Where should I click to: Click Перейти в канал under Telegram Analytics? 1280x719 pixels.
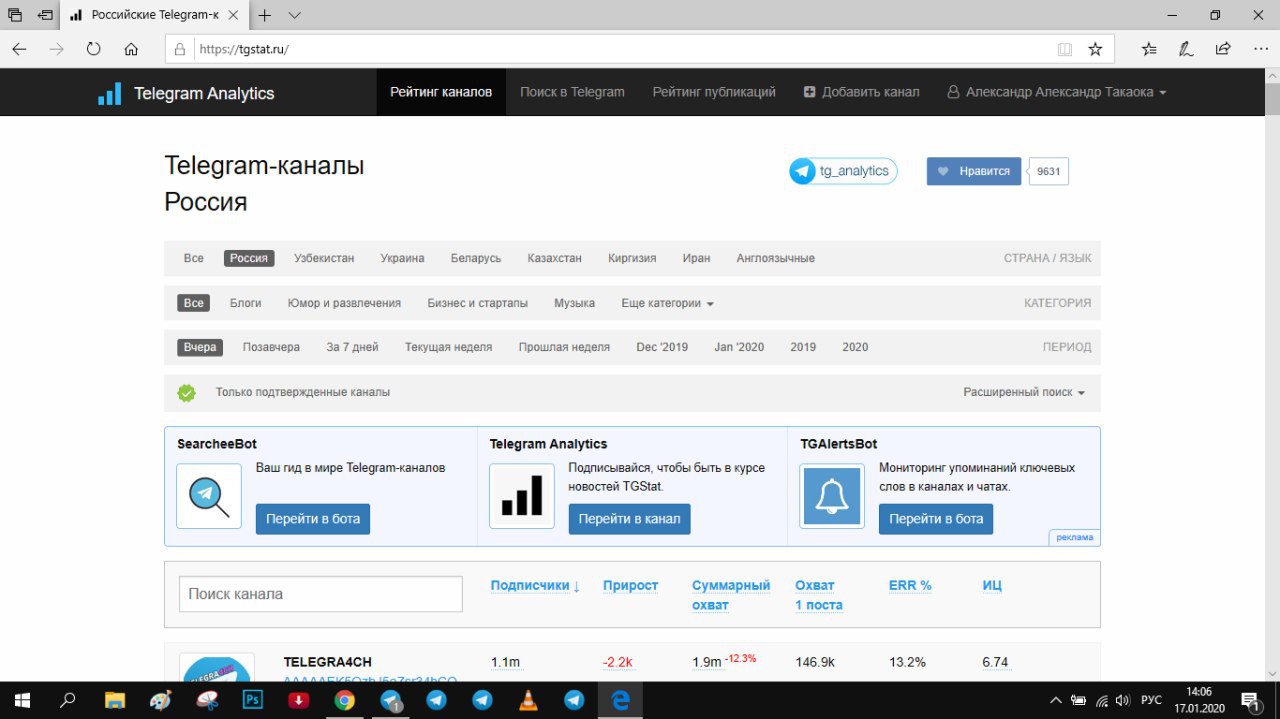tap(629, 519)
